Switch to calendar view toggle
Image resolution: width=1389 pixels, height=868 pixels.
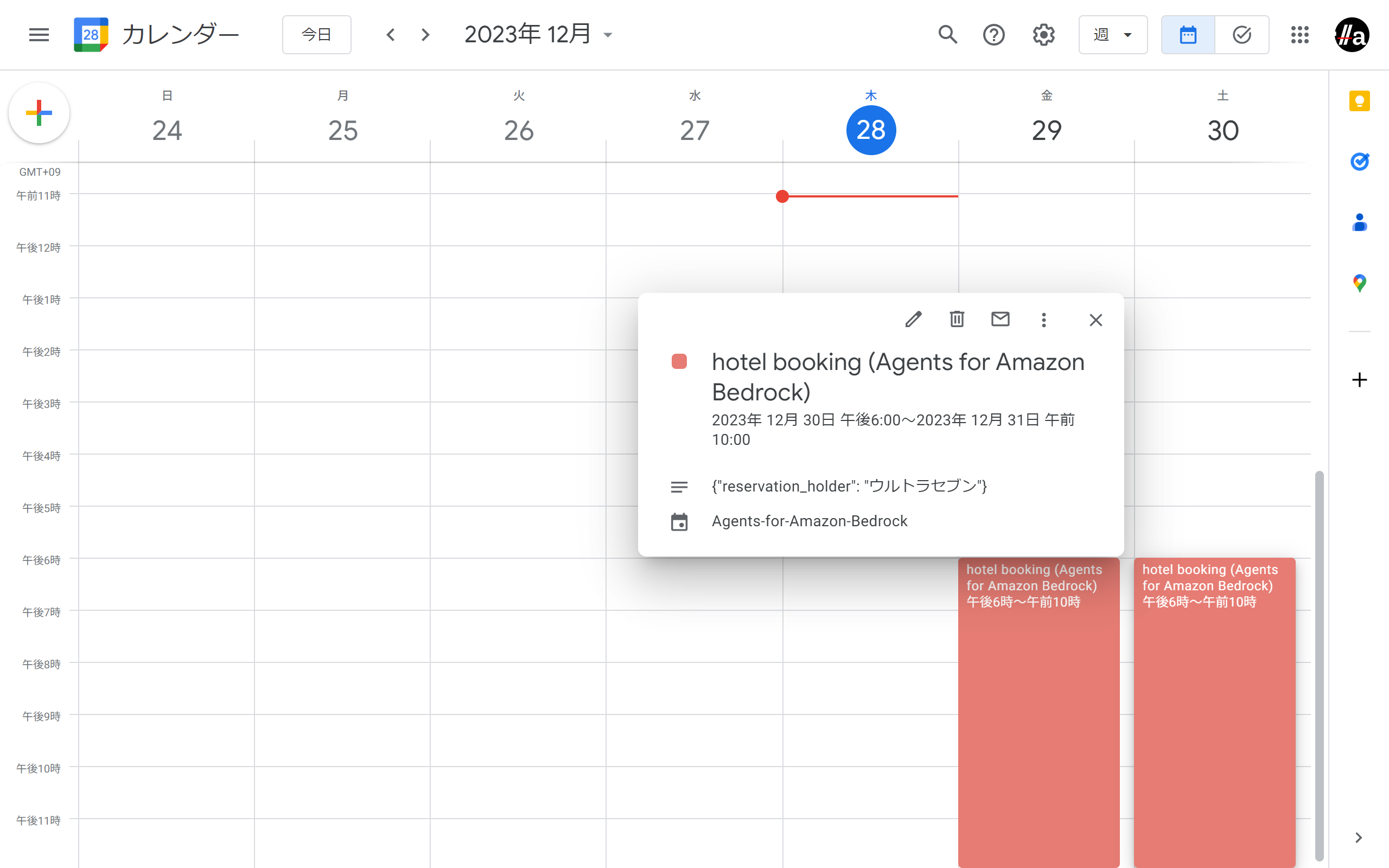click(x=1188, y=35)
